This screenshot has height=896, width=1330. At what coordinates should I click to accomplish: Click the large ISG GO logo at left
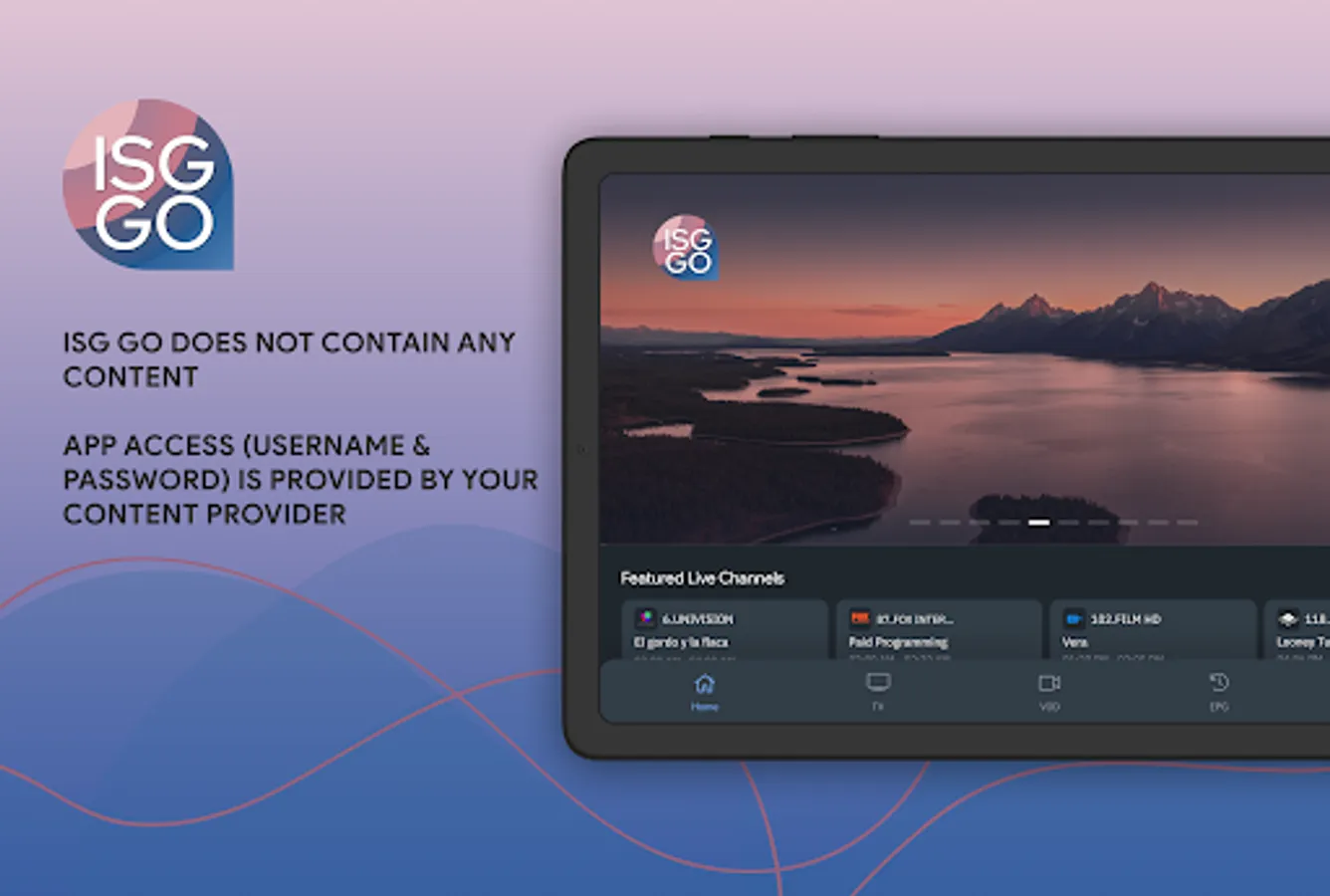click(x=148, y=184)
